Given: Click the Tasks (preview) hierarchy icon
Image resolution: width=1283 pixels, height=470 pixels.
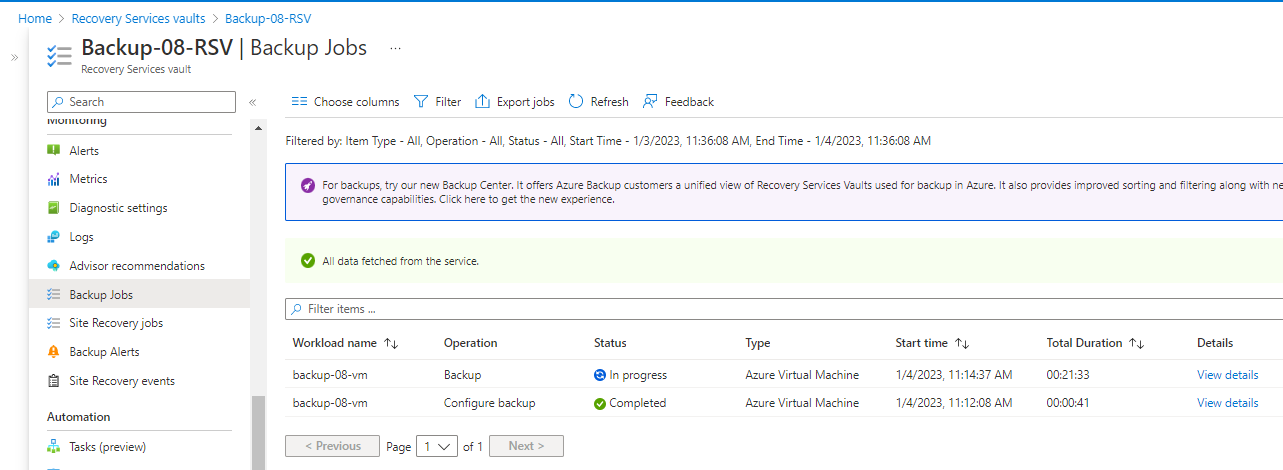Looking at the screenshot, I should point(54,447).
